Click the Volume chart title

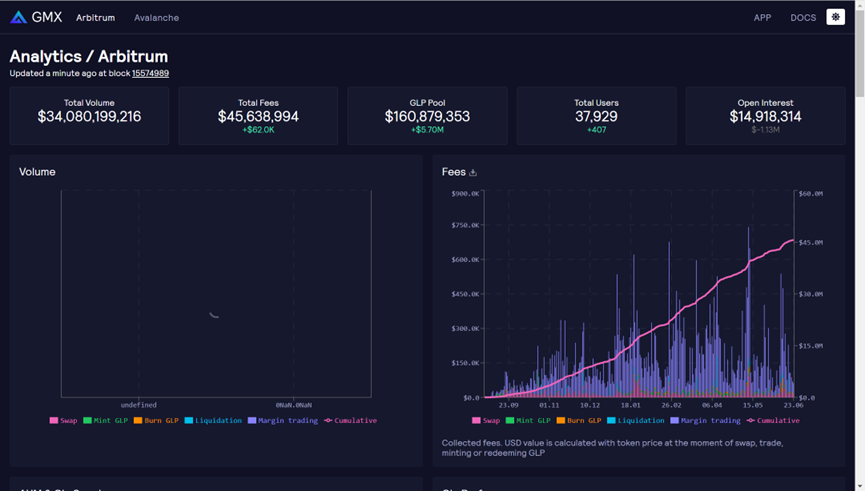pos(37,172)
